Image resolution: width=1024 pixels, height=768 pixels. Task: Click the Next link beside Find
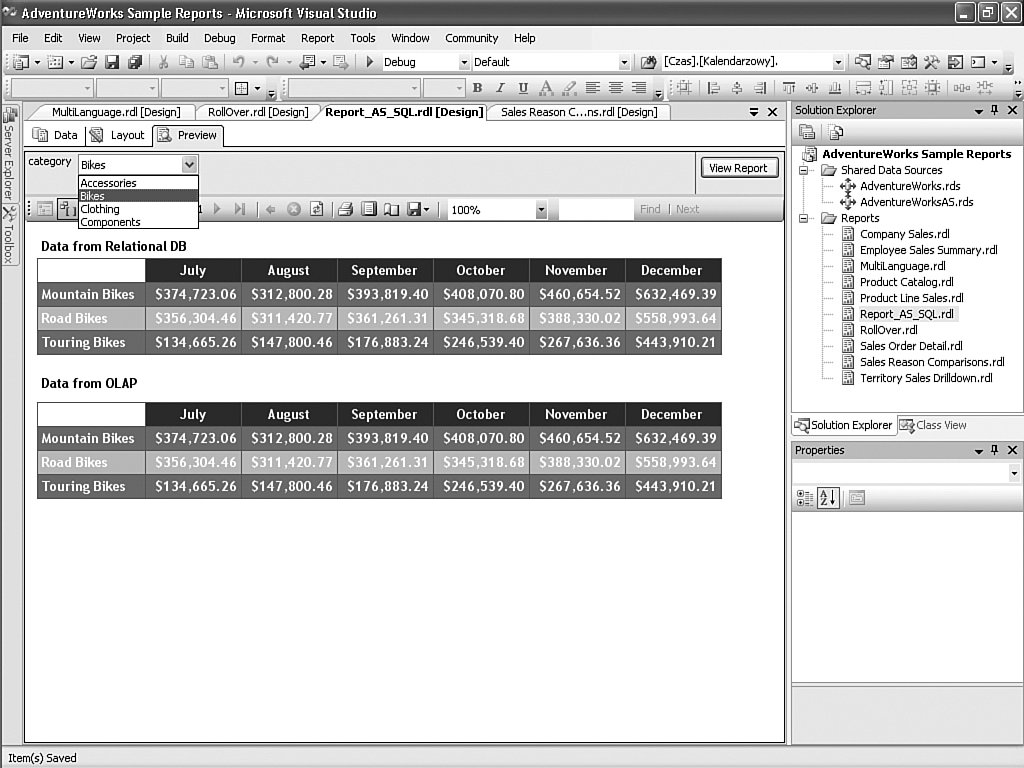687,209
